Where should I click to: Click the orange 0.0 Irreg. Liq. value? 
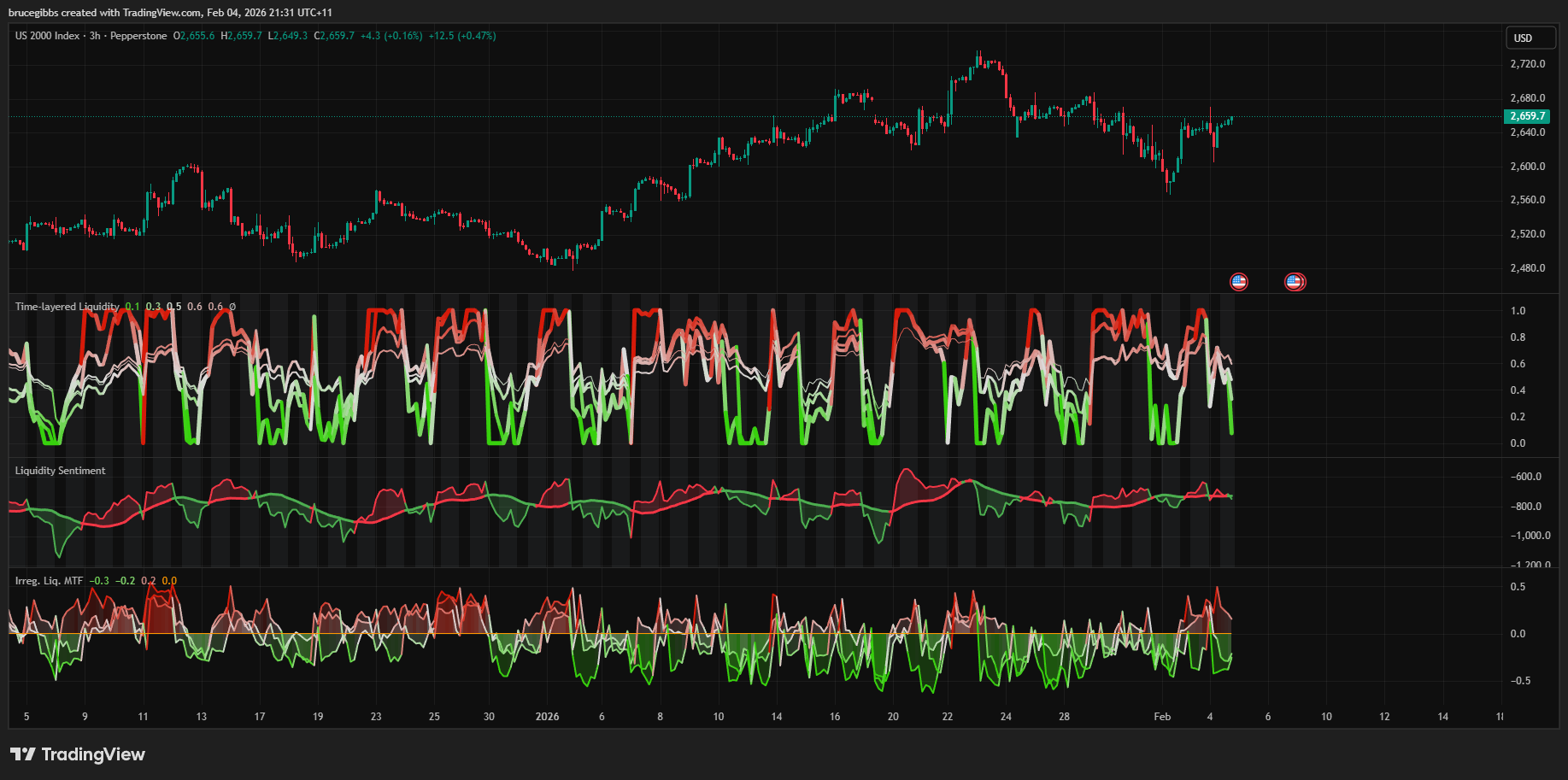(x=169, y=581)
